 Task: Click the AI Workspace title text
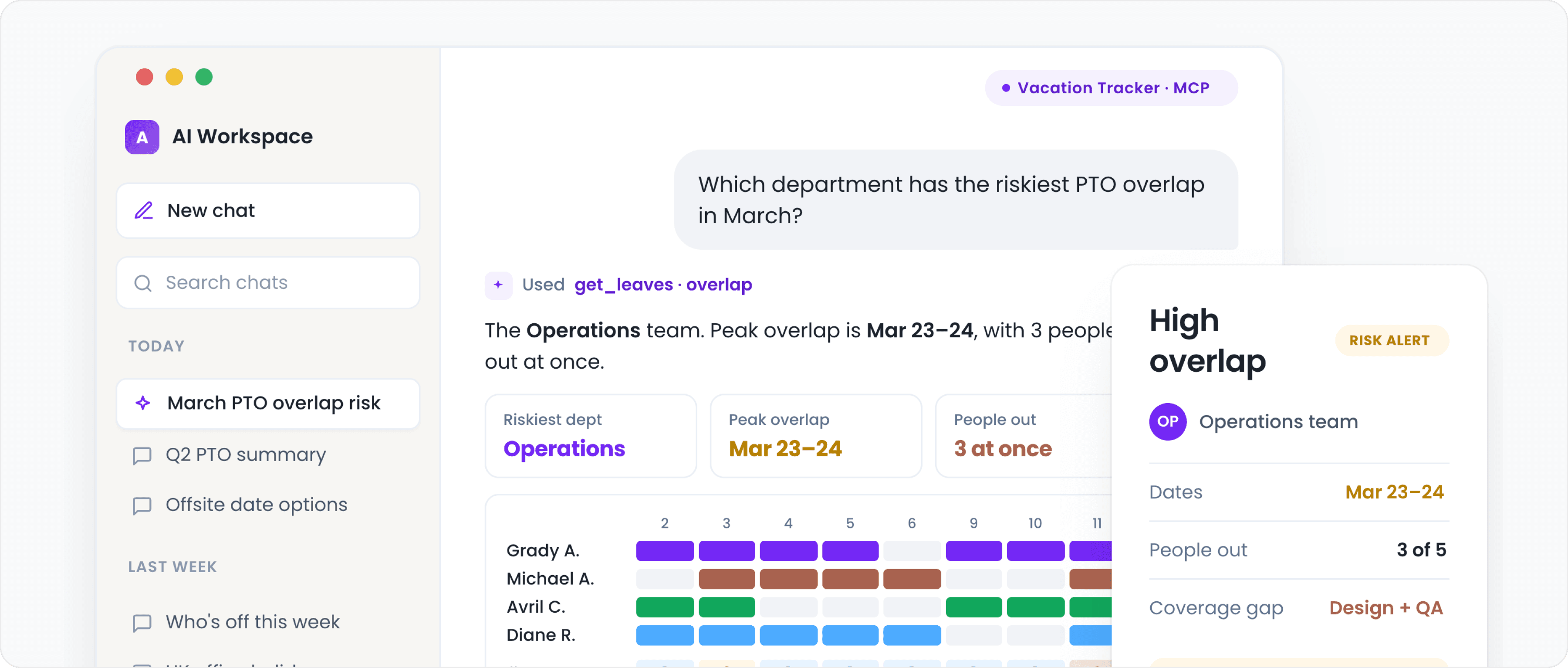click(x=242, y=137)
